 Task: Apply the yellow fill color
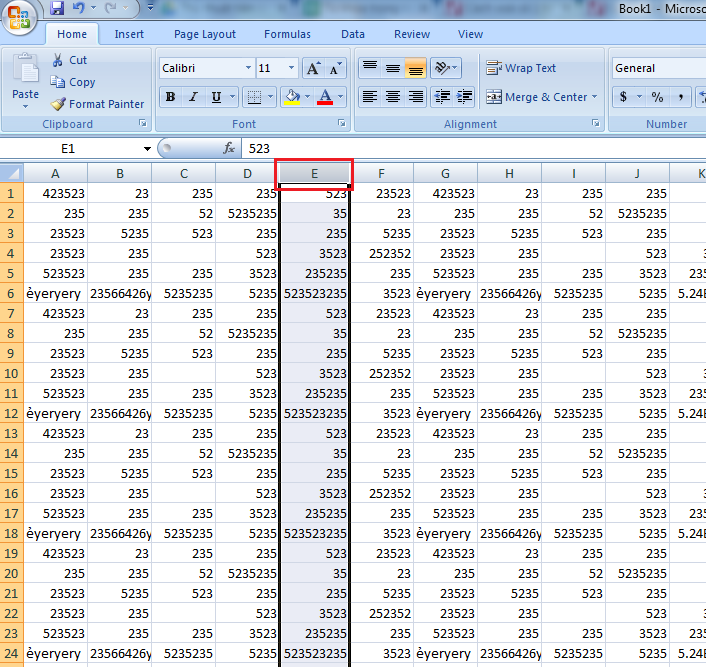point(291,97)
